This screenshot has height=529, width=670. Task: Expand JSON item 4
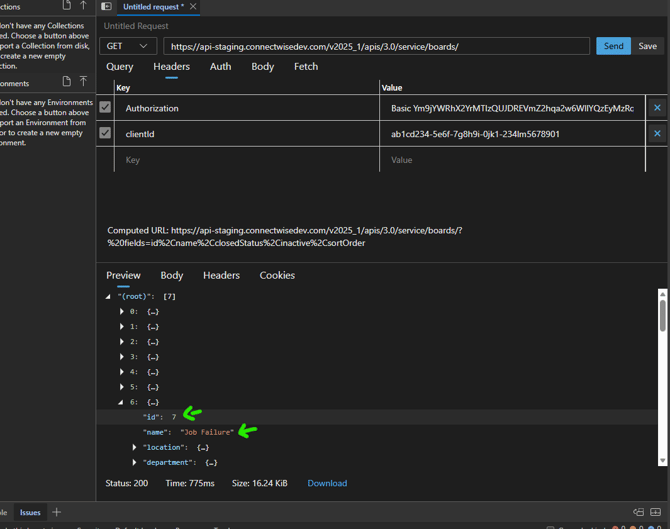click(122, 372)
